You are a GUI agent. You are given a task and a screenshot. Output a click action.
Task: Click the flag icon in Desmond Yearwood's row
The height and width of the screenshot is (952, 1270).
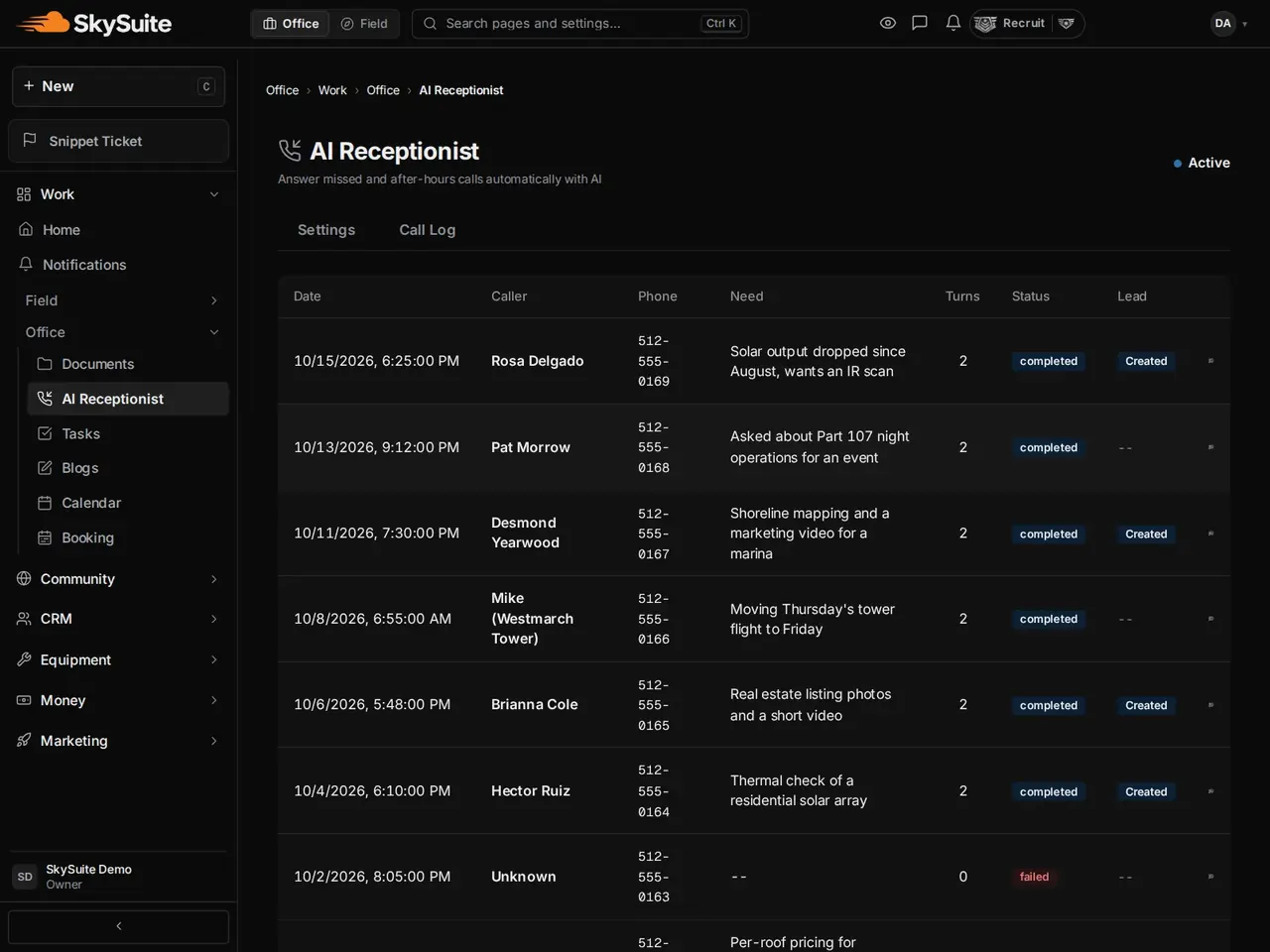1210,534
